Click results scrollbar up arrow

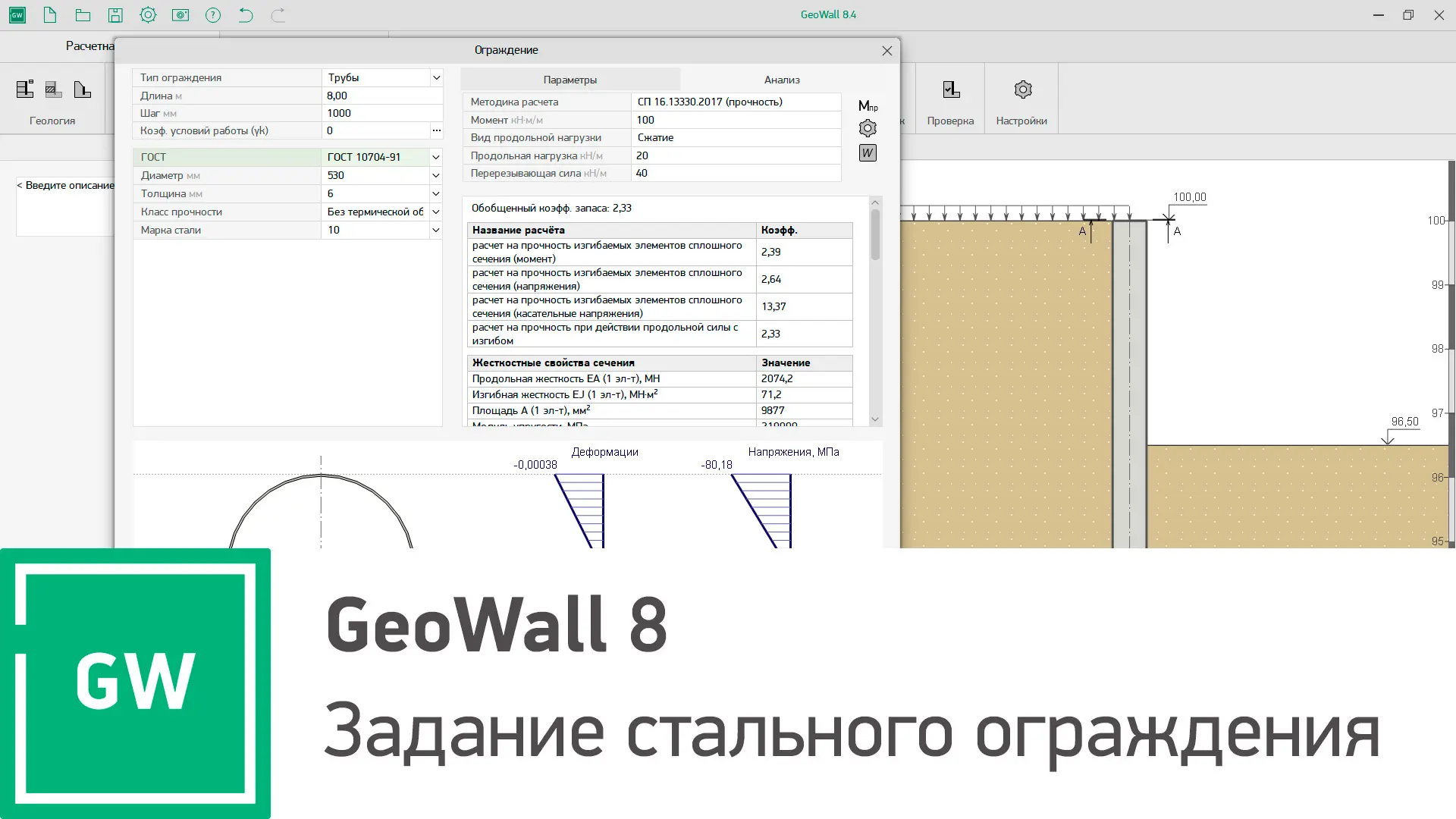point(875,202)
